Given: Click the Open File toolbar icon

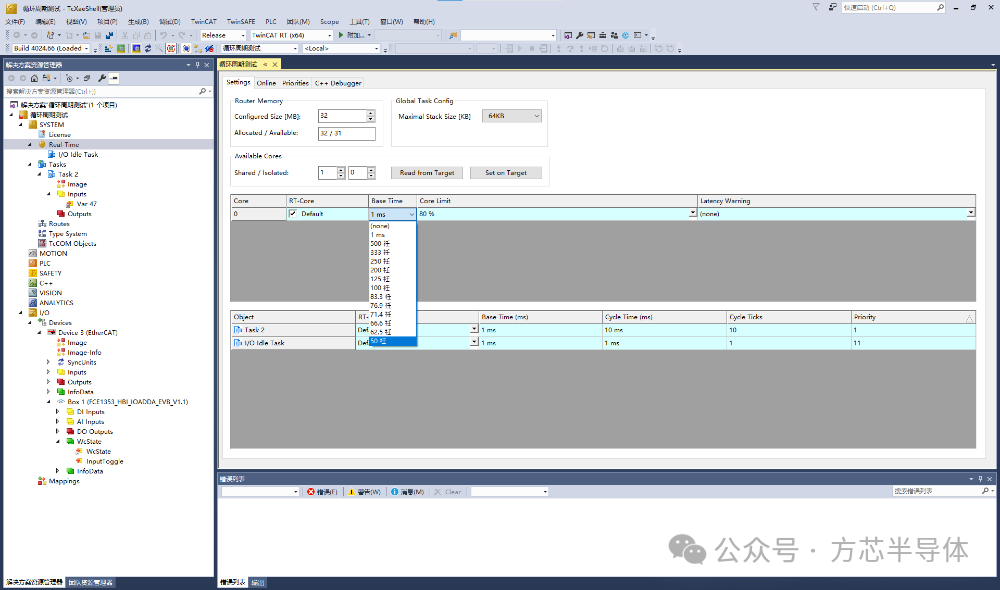Looking at the screenshot, I should [86, 36].
